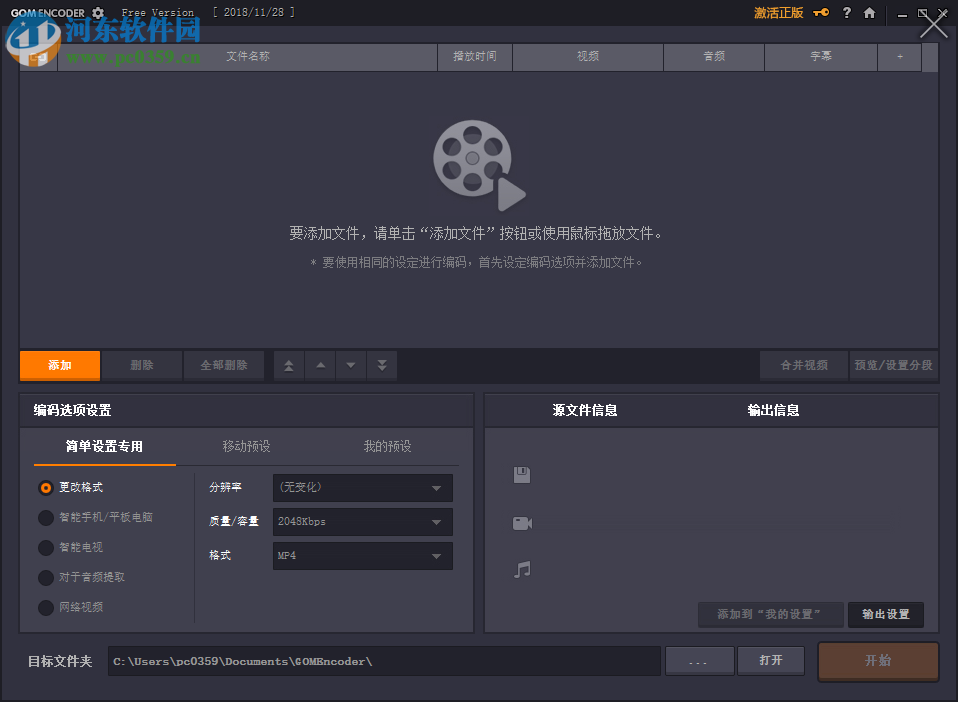Open GOM Encoder settings gear icon
Screen dimensions: 958x702
click(97, 12)
